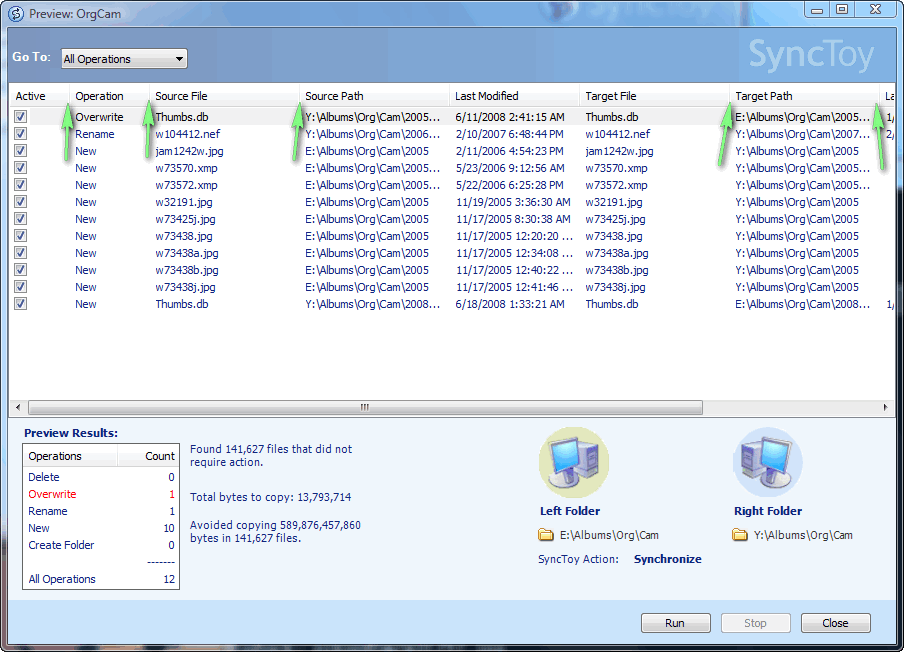Select the w73438b.jpg source file cell
Viewport: 904px width, 652px height.
pyautogui.click(x=187, y=270)
